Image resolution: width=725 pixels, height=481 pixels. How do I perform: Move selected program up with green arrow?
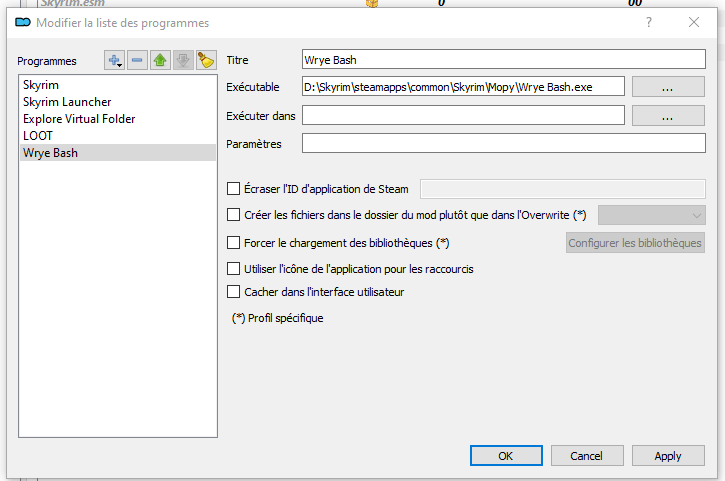tap(160, 60)
